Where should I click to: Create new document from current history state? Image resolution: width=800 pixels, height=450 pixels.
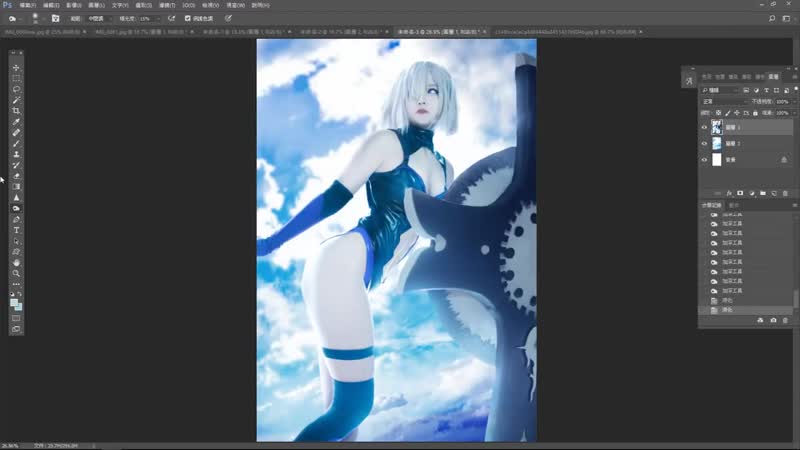(x=760, y=320)
